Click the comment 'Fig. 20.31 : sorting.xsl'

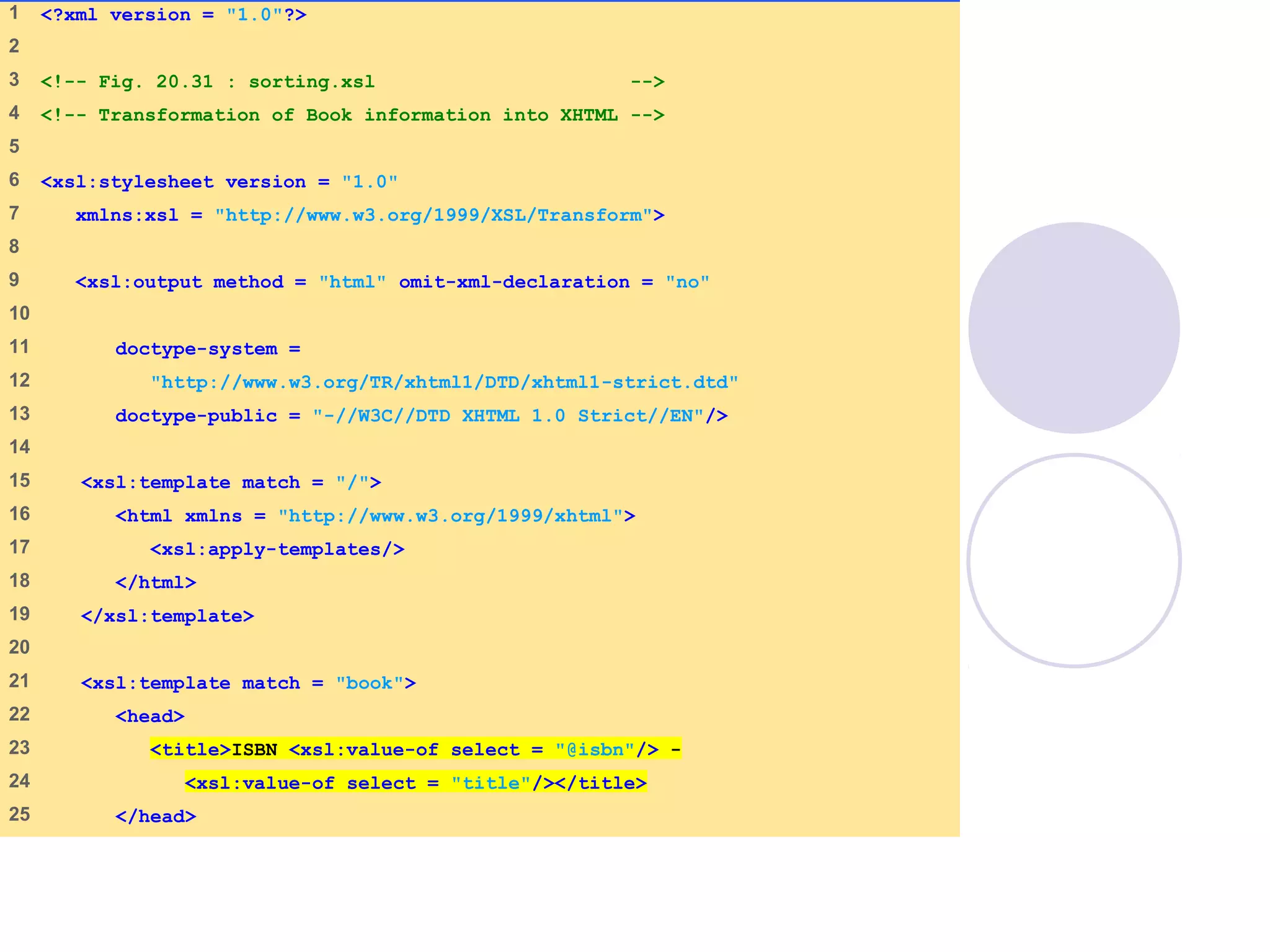pyautogui.click(x=352, y=82)
